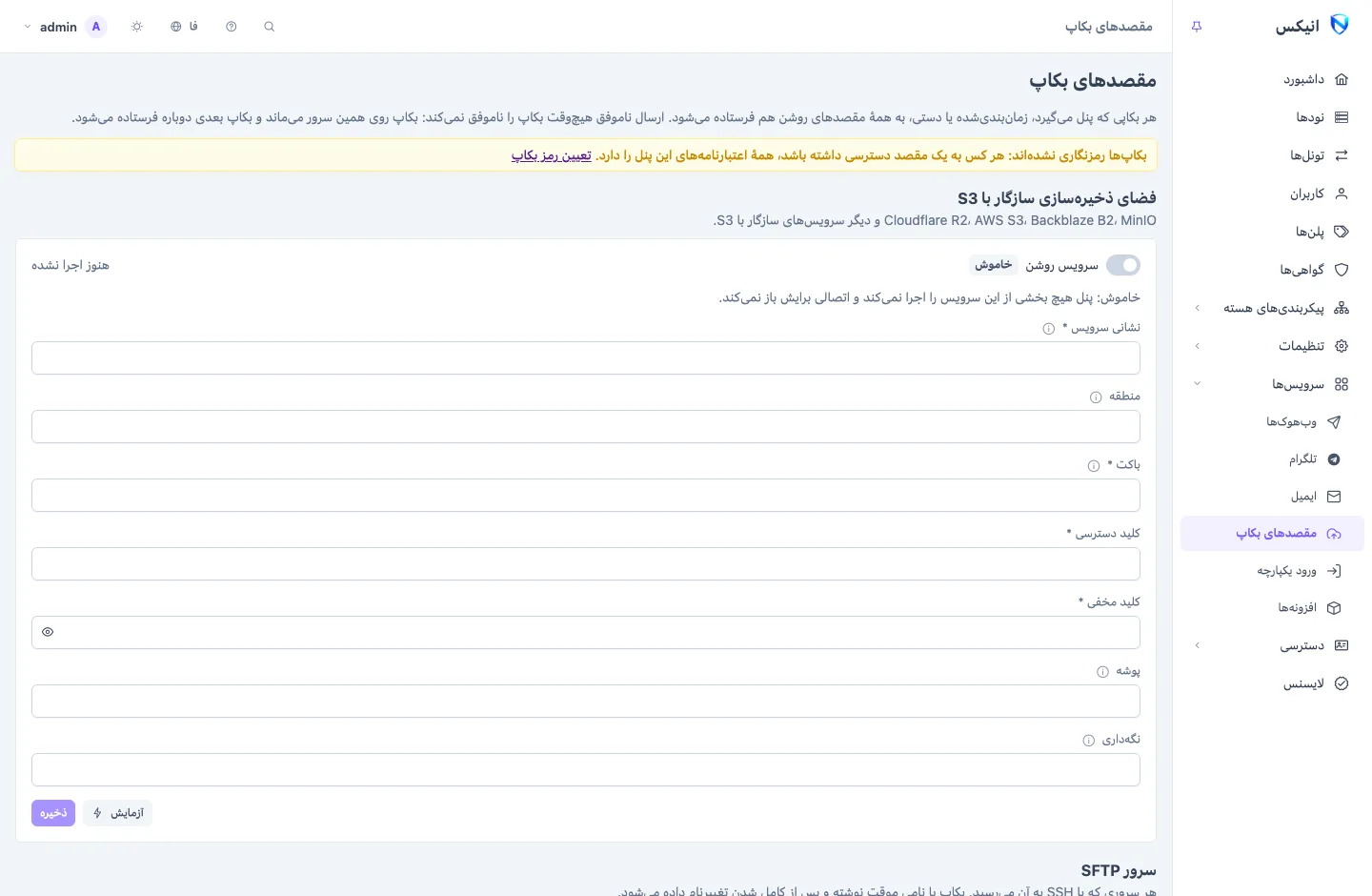This screenshot has height=896, width=1372.
Task: Click the ذخیره save button
Action: pyautogui.click(x=53, y=813)
